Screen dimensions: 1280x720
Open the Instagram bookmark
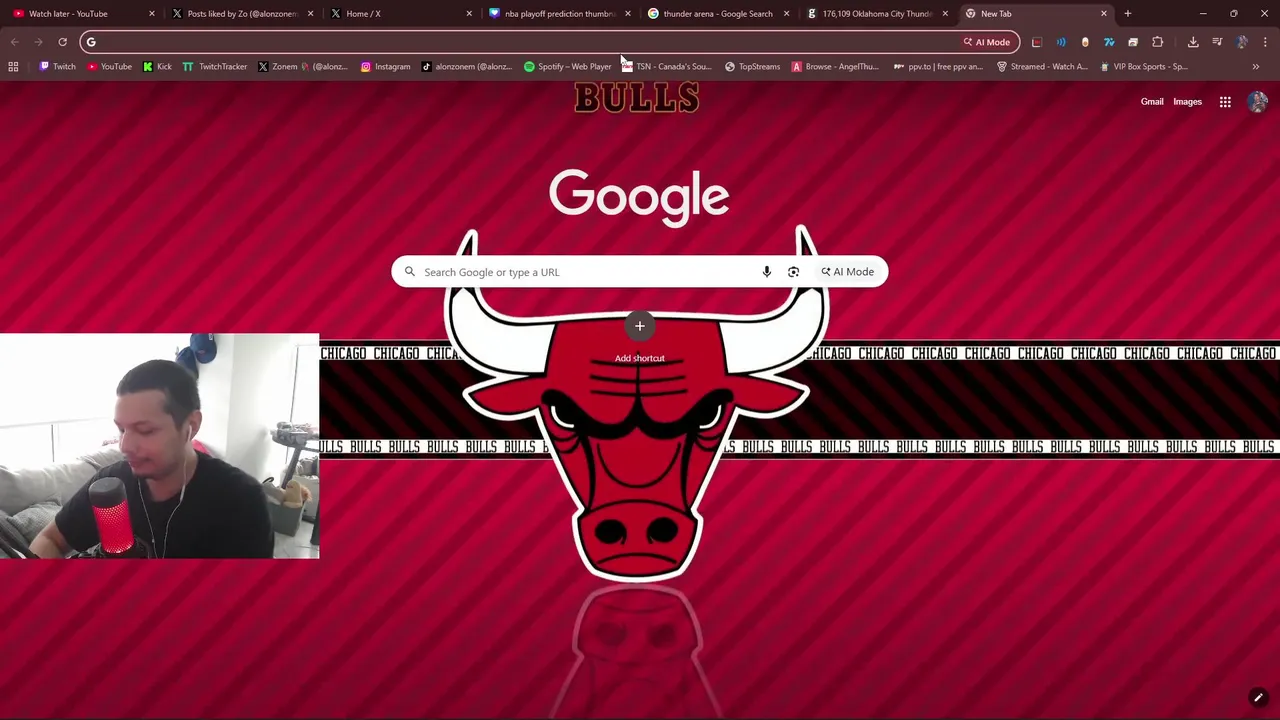385,67
